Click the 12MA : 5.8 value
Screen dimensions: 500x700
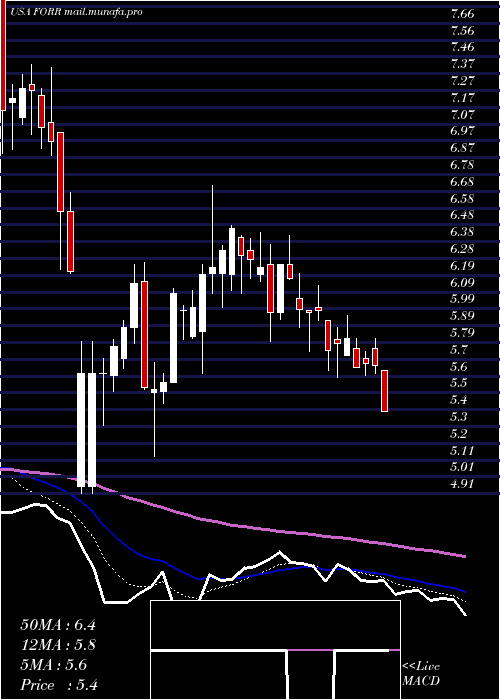pos(58,645)
